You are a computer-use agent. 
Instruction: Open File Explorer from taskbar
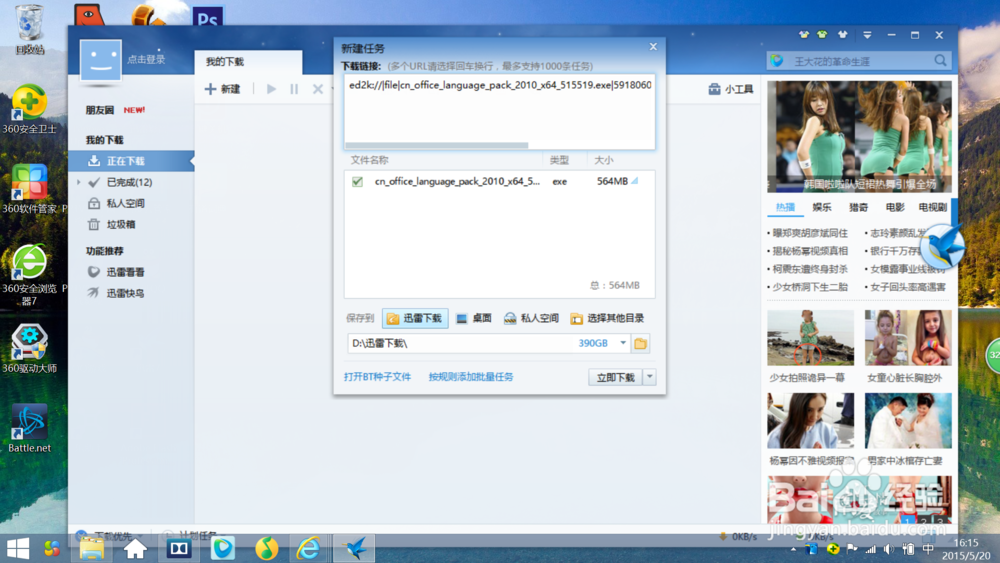point(92,549)
